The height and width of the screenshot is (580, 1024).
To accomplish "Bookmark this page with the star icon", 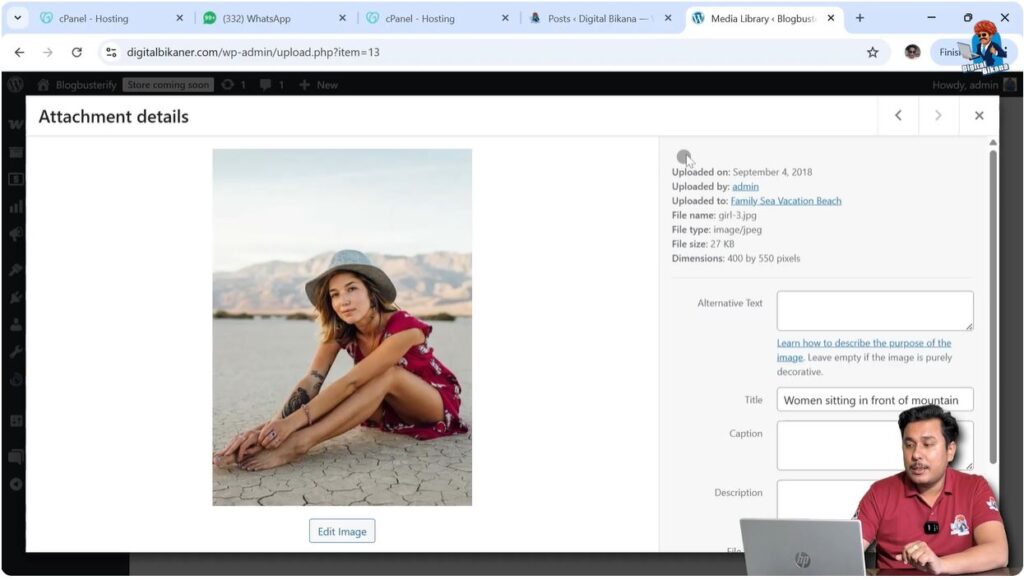I will click(x=872, y=52).
